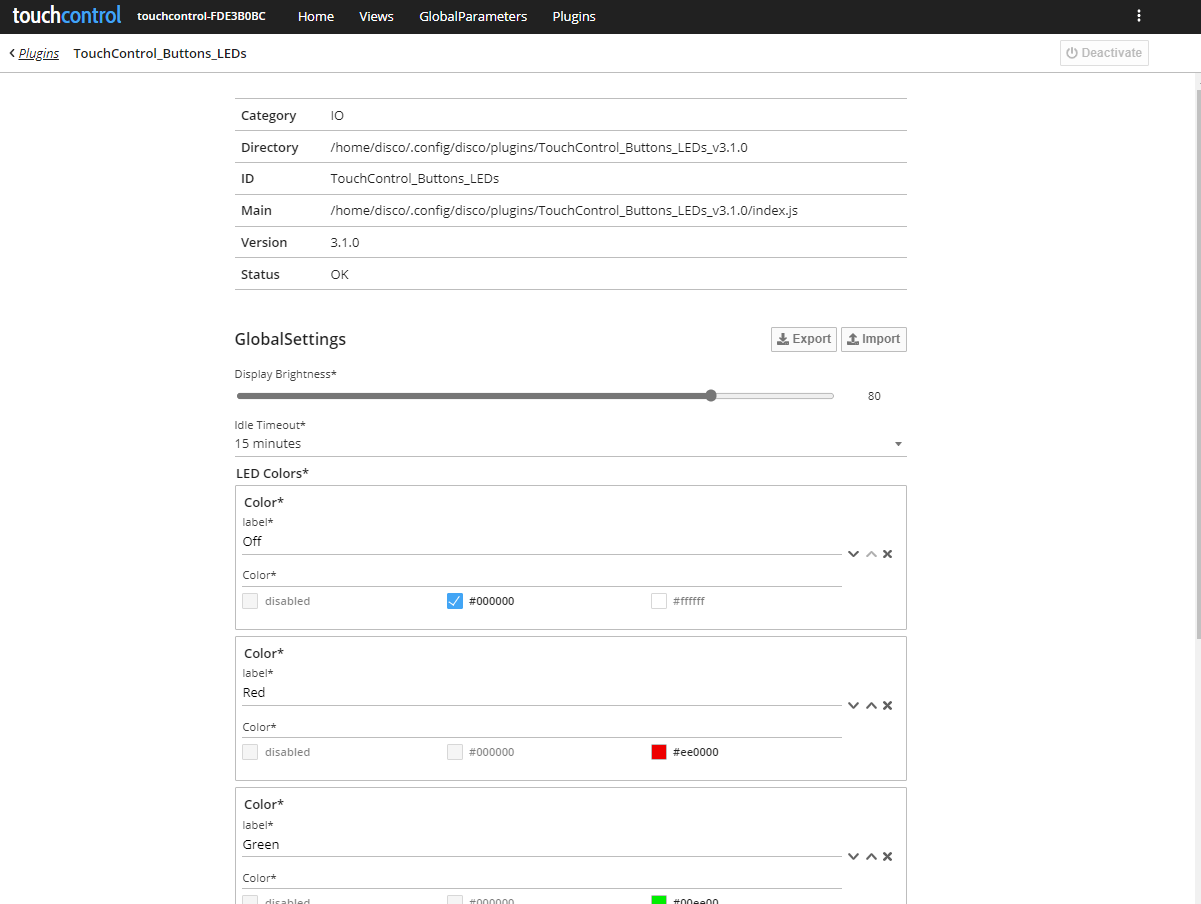Uncheck #000000 on the Off color
The width and height of the screenshot is (1201, 904).
pyautogui.click(x=455, y=600)
